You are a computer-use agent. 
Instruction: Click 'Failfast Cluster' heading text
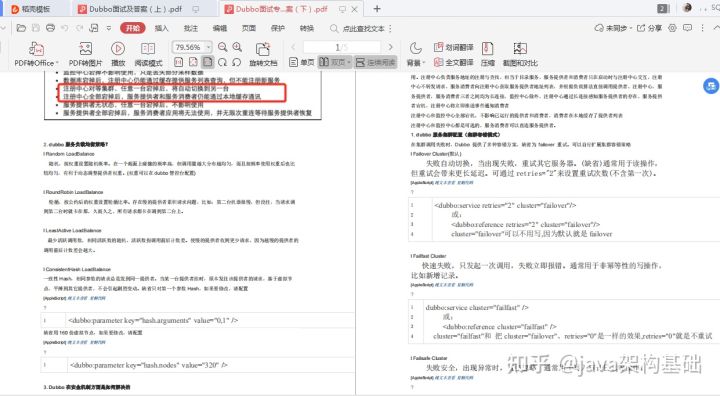coord(429,256)
